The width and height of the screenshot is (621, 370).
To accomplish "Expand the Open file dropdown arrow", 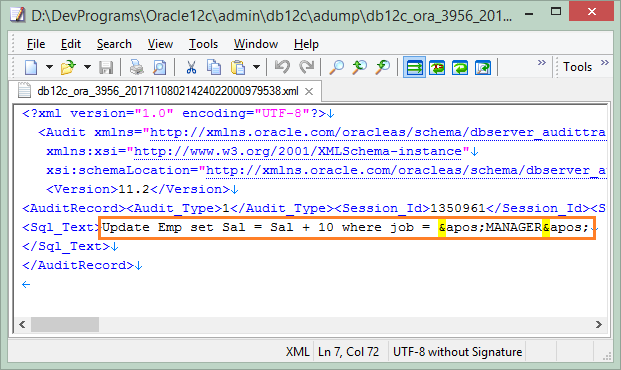I will coord(87,67).
